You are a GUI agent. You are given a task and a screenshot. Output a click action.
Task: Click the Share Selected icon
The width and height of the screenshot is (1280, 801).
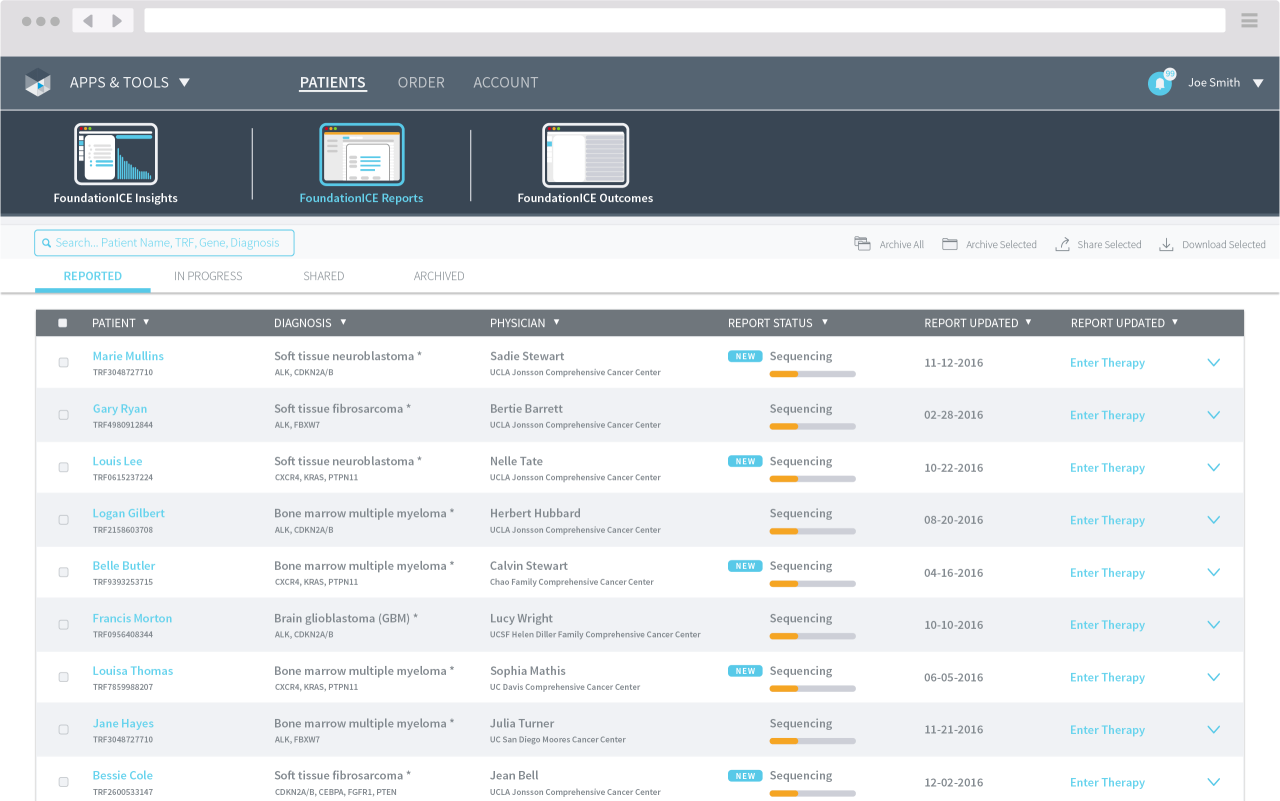click(x=1062, y=244)
